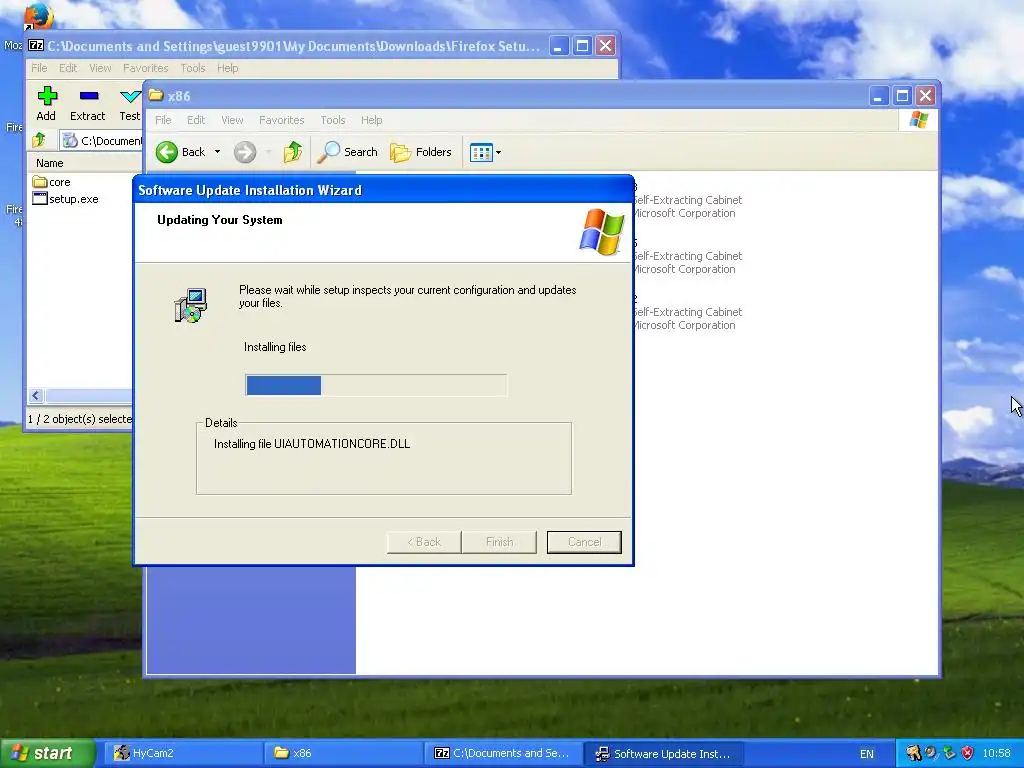Click the Windows flag logo in wizard
This screenshot has height=768, width=1024.
(x=601, y=232)
